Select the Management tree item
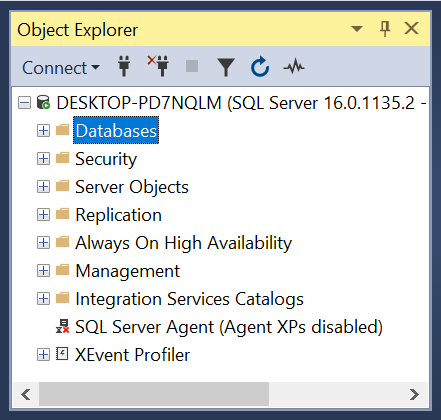The width and height of the screenshot is (441, 420). pyautogui.click(x=128, y=271)
